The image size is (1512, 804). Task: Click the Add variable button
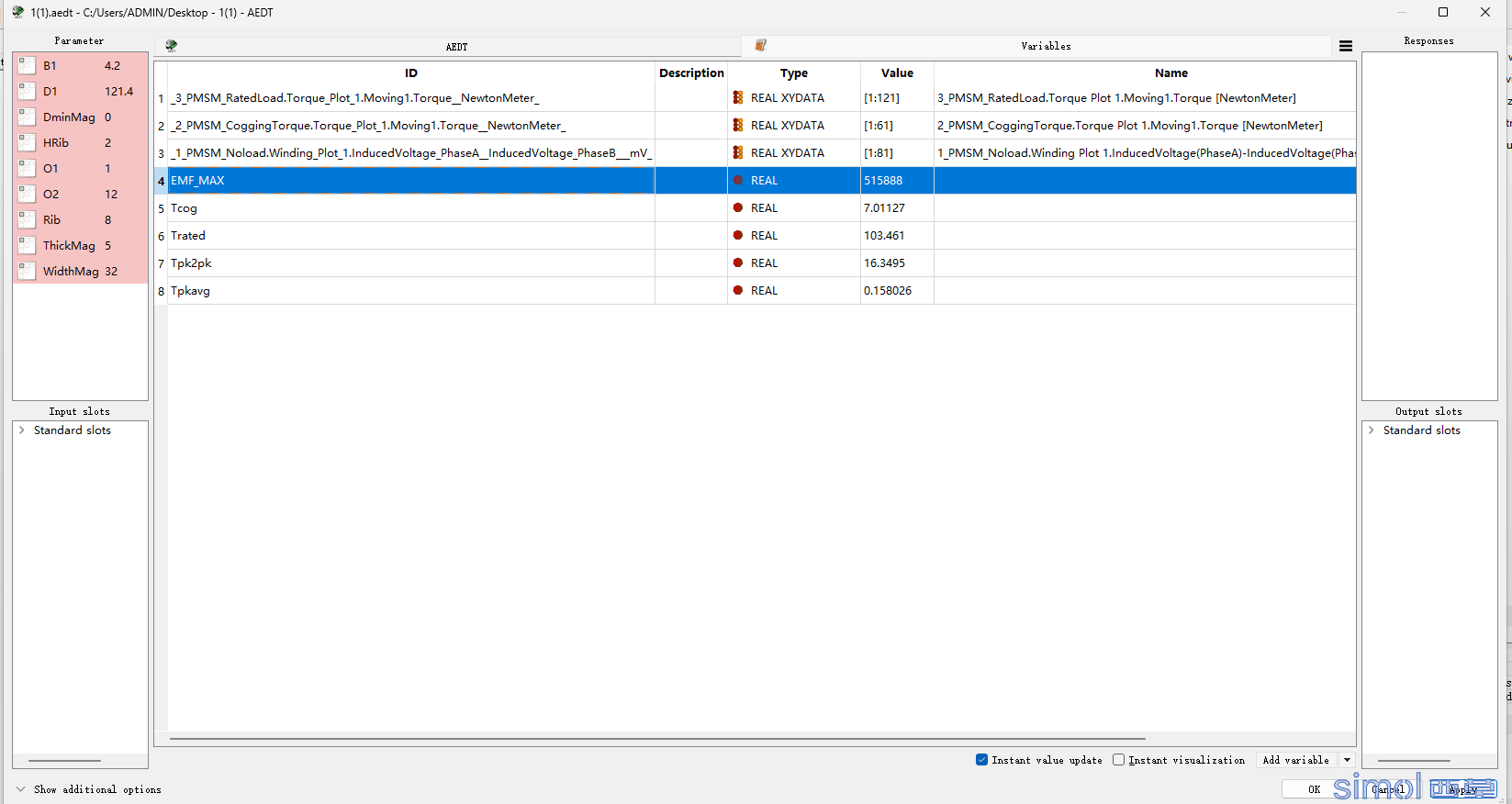1295,760
